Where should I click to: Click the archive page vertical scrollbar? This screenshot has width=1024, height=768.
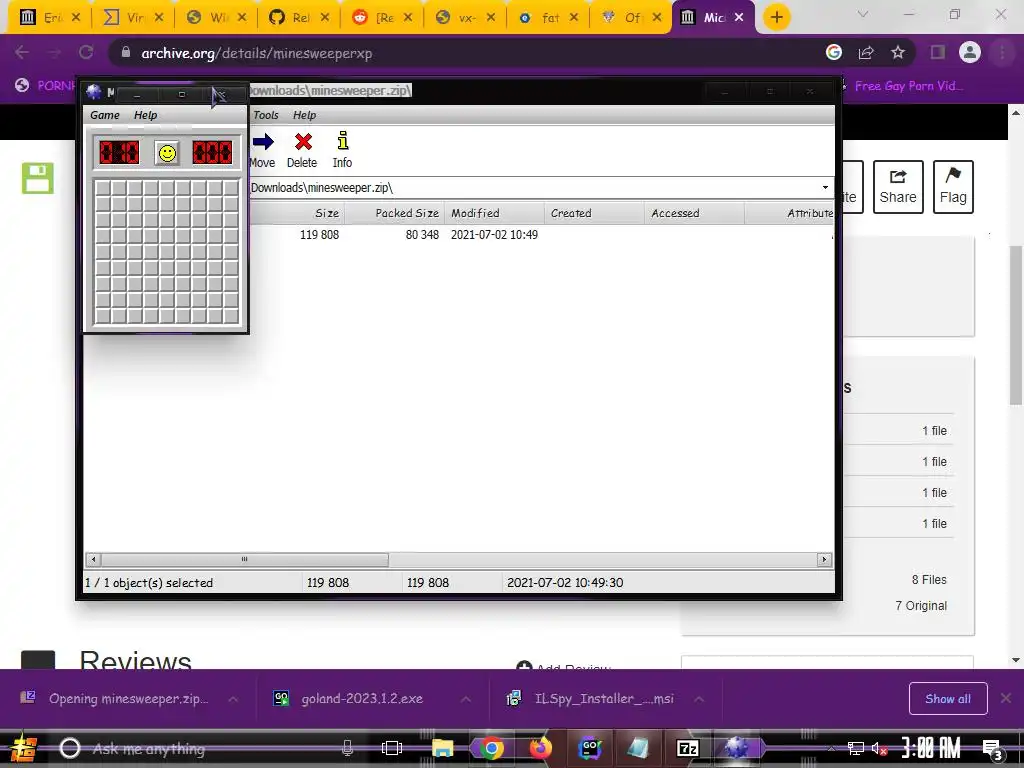(1016, 325)
